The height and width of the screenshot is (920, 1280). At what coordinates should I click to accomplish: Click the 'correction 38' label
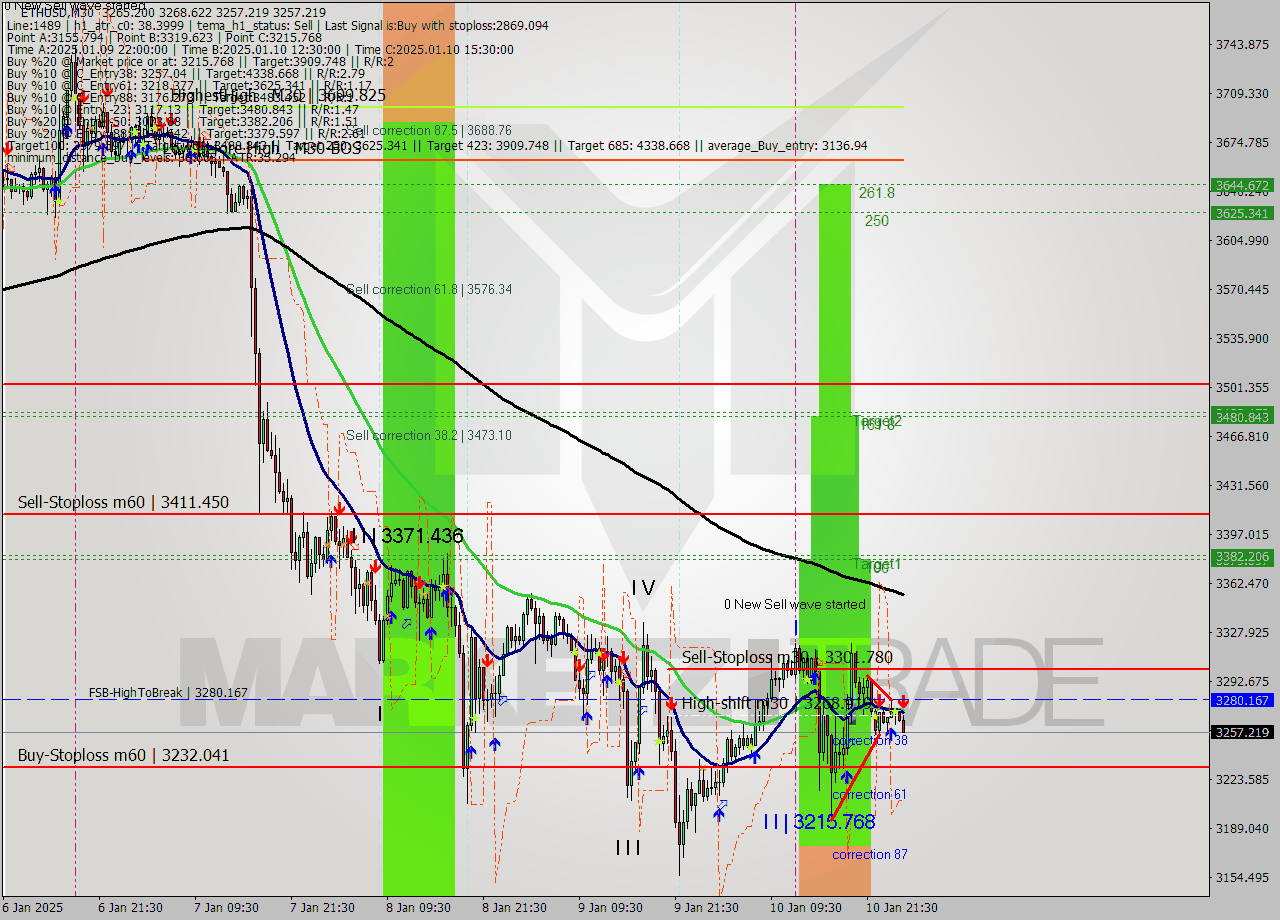[870, 740]
